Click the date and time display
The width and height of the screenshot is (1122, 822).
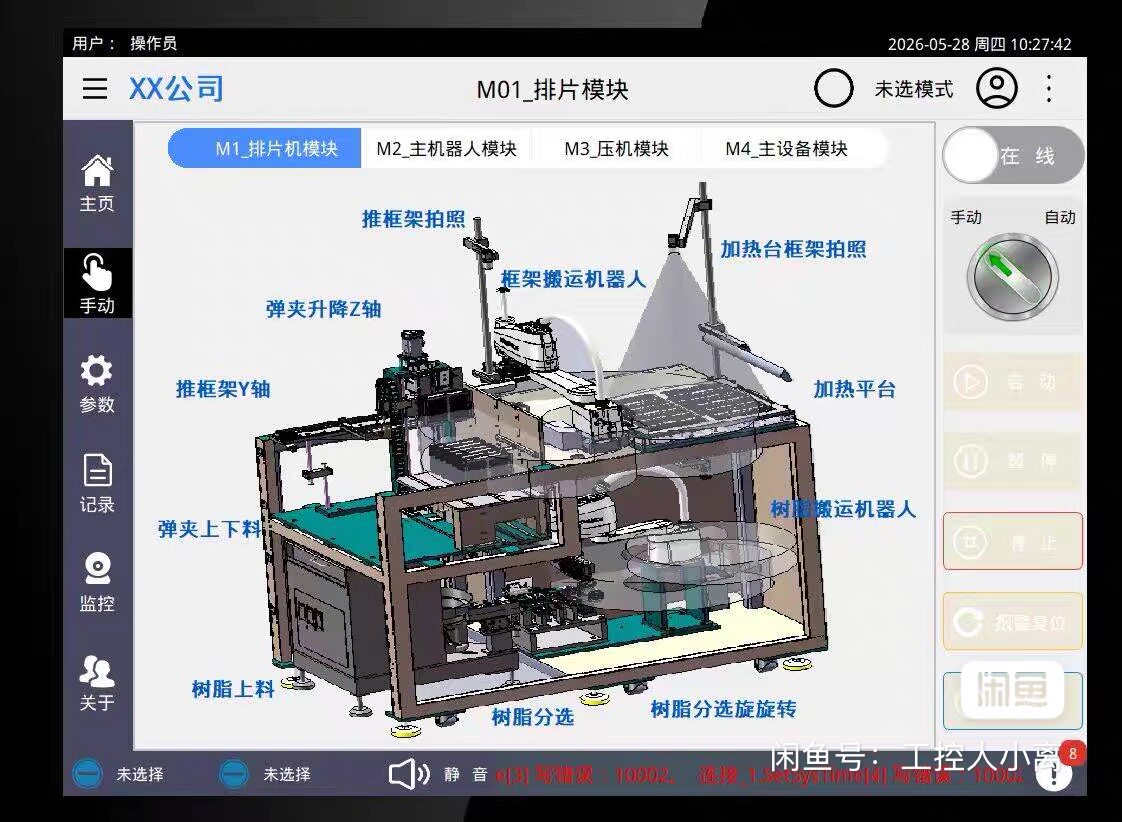pyautogui.click(x=980, y=44)
